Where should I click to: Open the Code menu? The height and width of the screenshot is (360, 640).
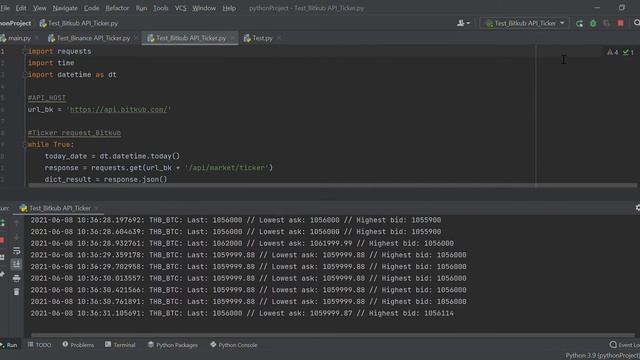[x=91, y=8]
